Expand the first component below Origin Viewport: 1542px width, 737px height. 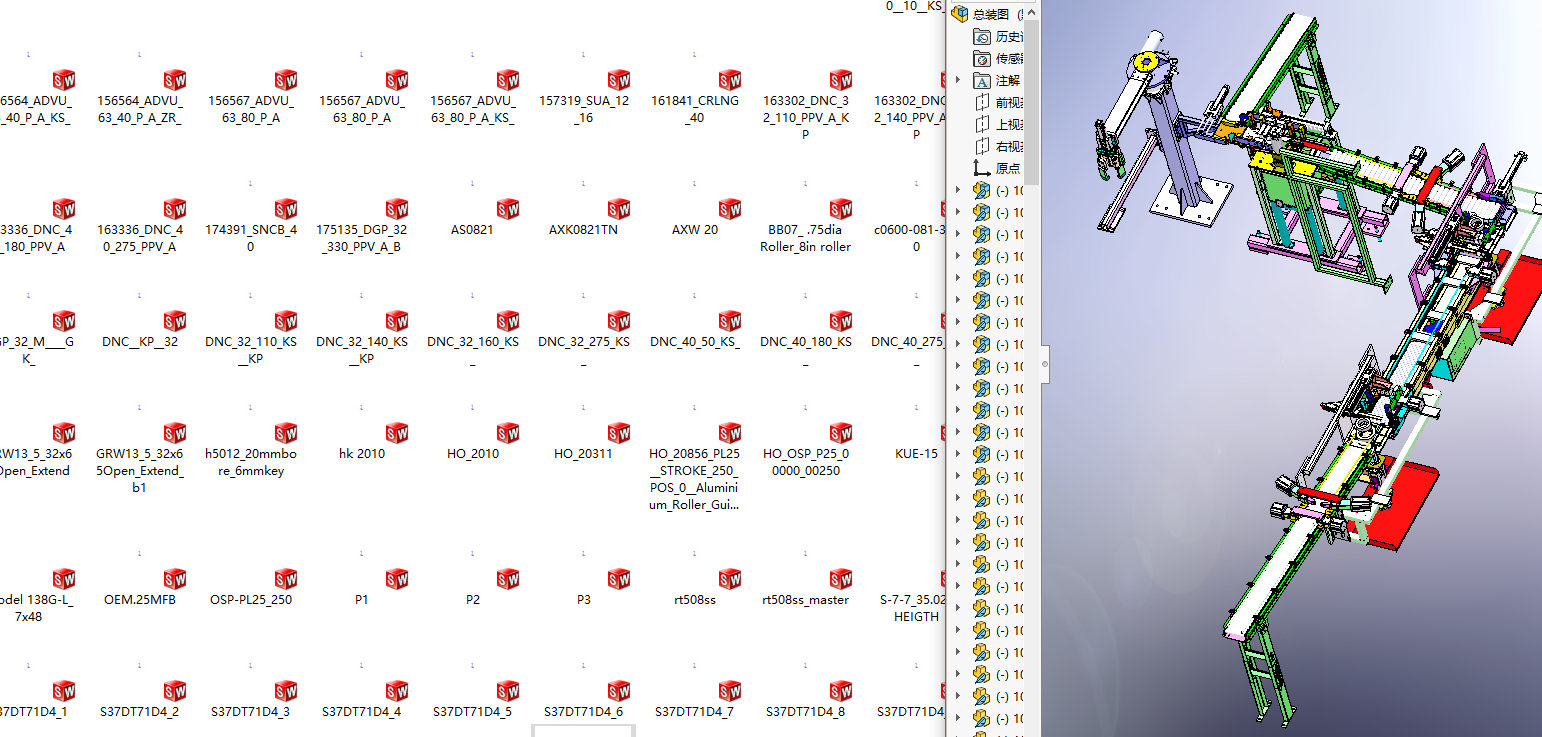tap(958, 190)
